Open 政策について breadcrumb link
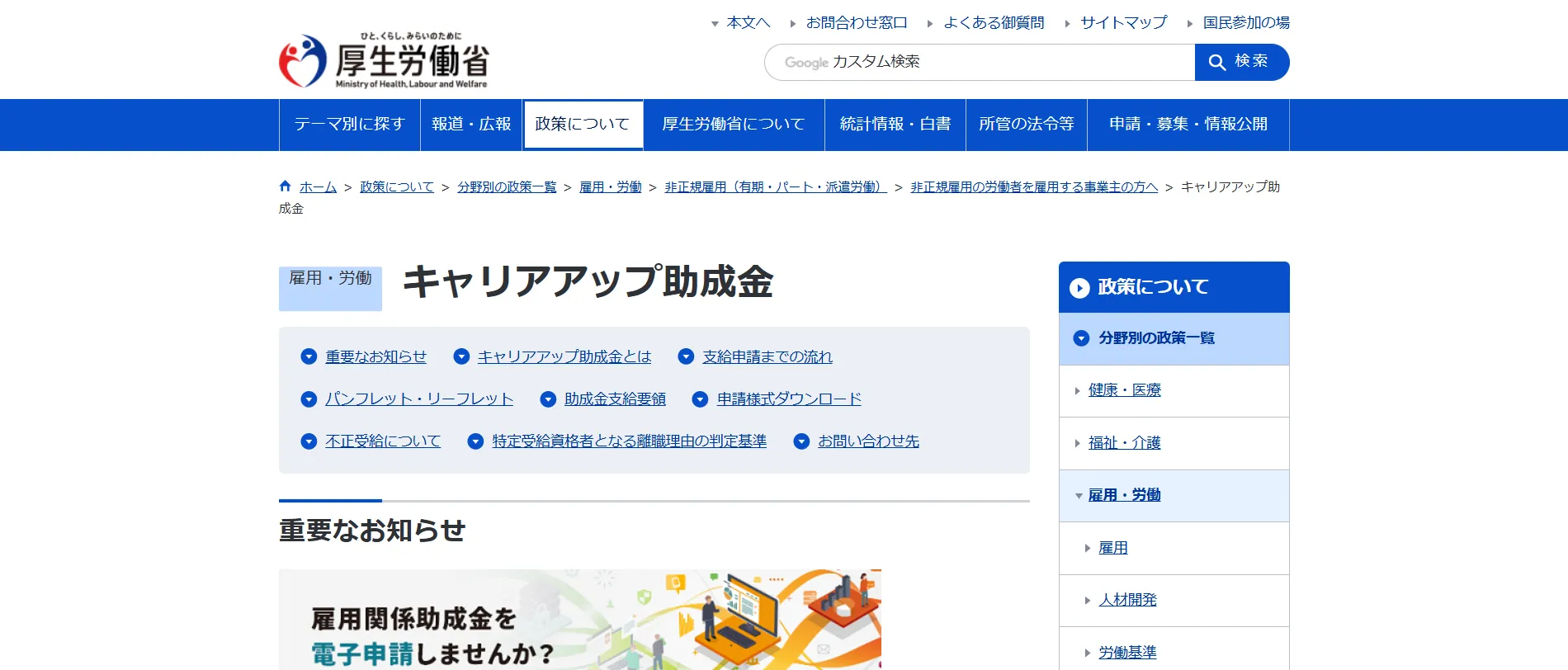1568x670 pixels. click(397, 187)
